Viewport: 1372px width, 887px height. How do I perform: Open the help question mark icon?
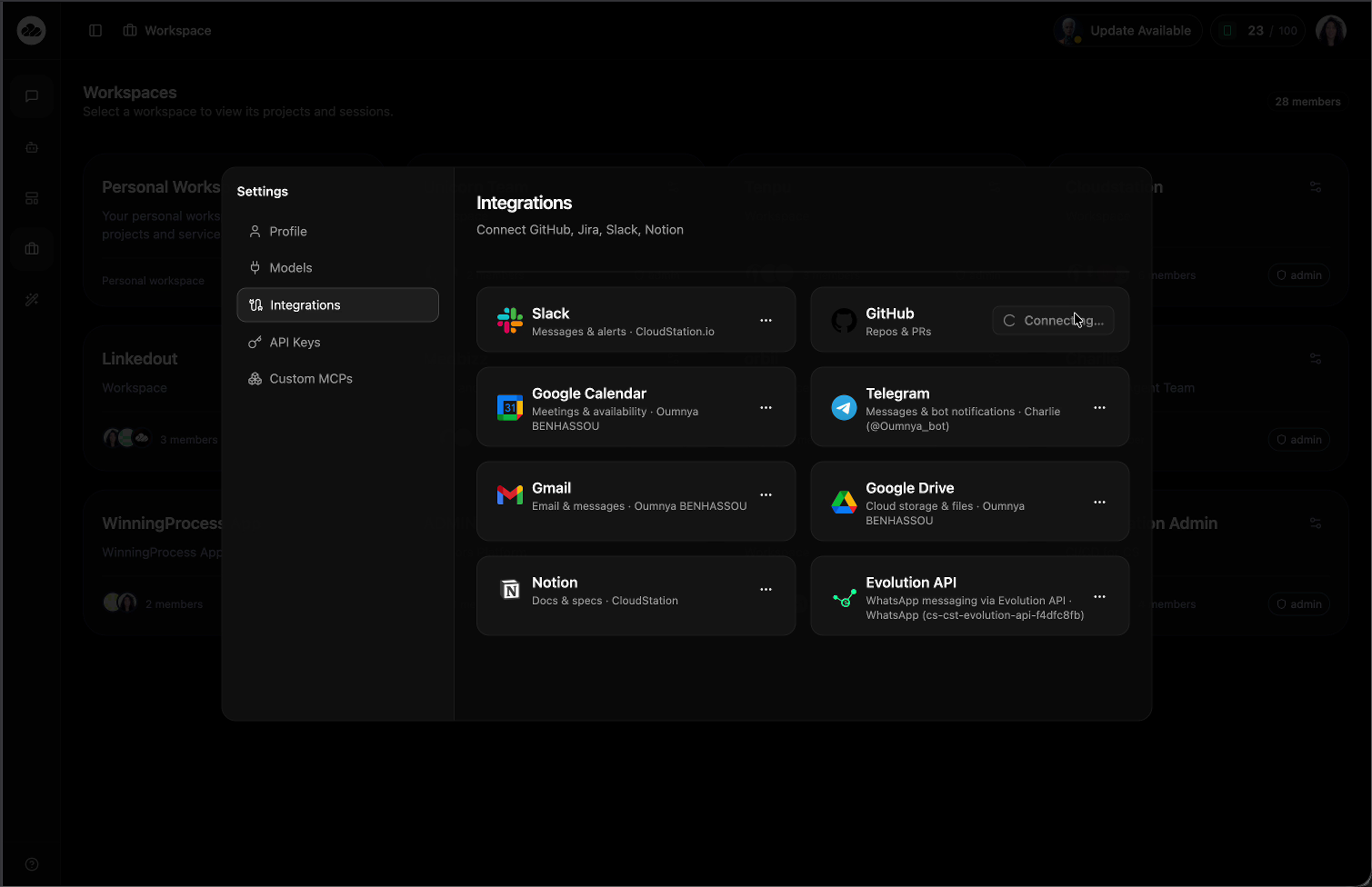click(x=32, y=864)
